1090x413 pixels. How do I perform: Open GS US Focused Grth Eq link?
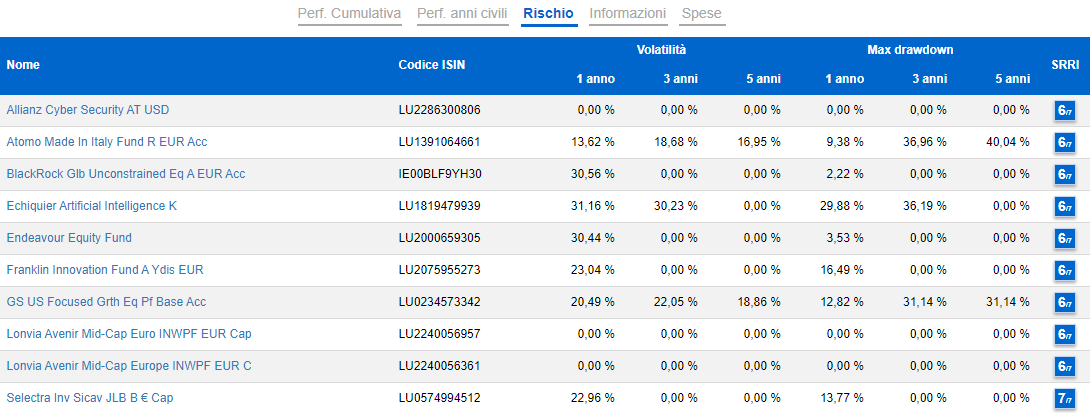106,302
